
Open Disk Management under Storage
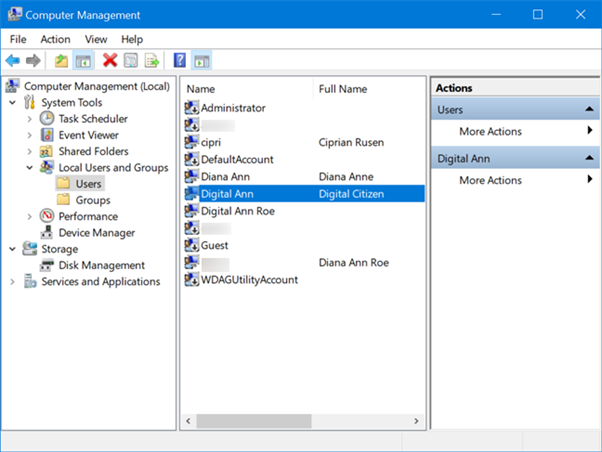(x=101, y=266)
